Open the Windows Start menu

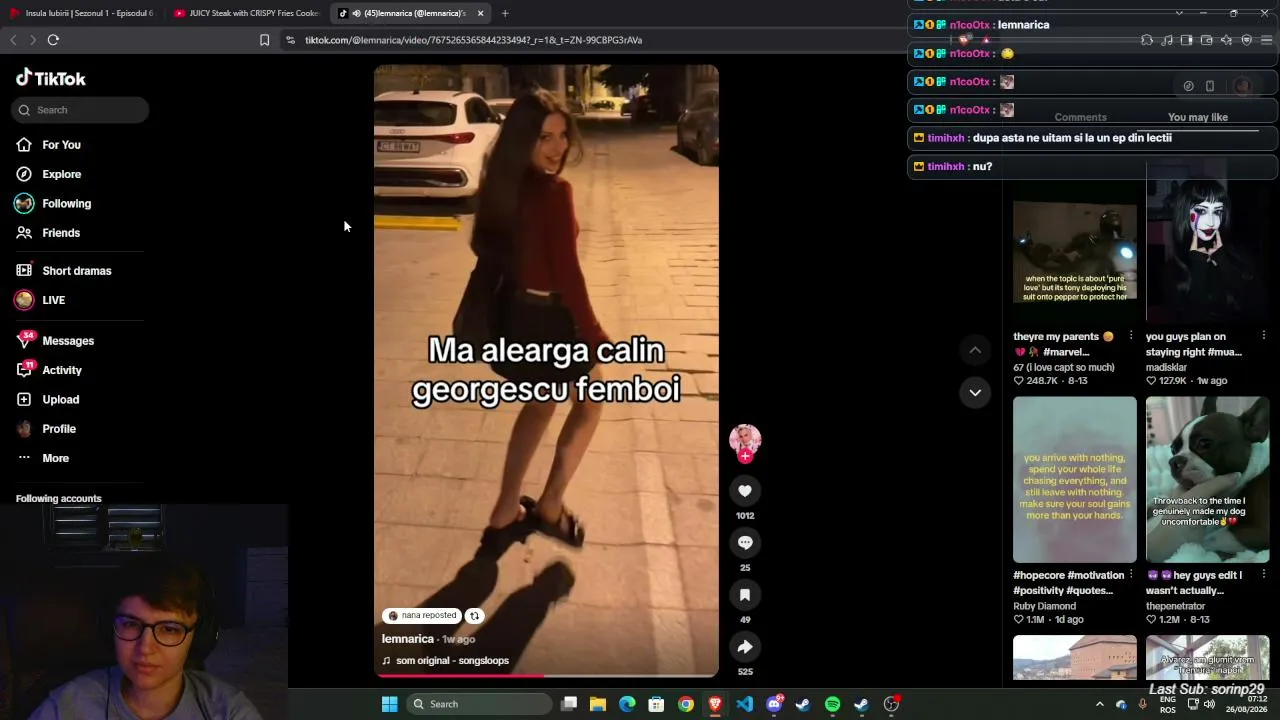click(389, 704)
